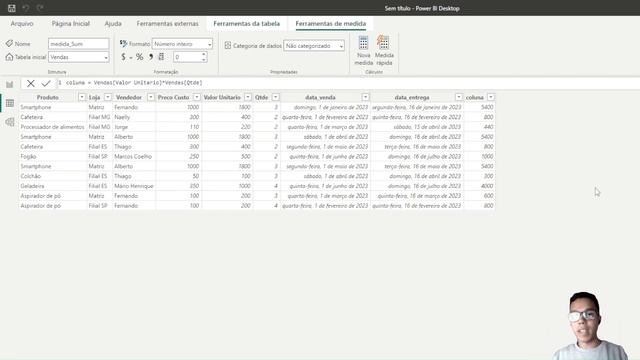Select the data_entrega column header

412,98
